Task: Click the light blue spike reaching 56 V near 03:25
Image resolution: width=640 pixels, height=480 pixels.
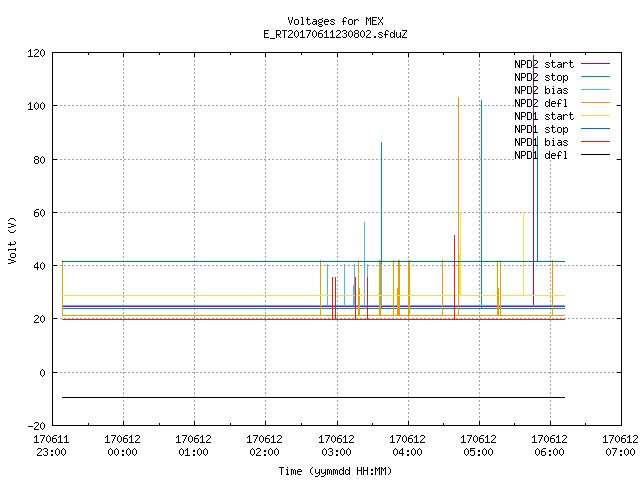Action: click(364, 264)
